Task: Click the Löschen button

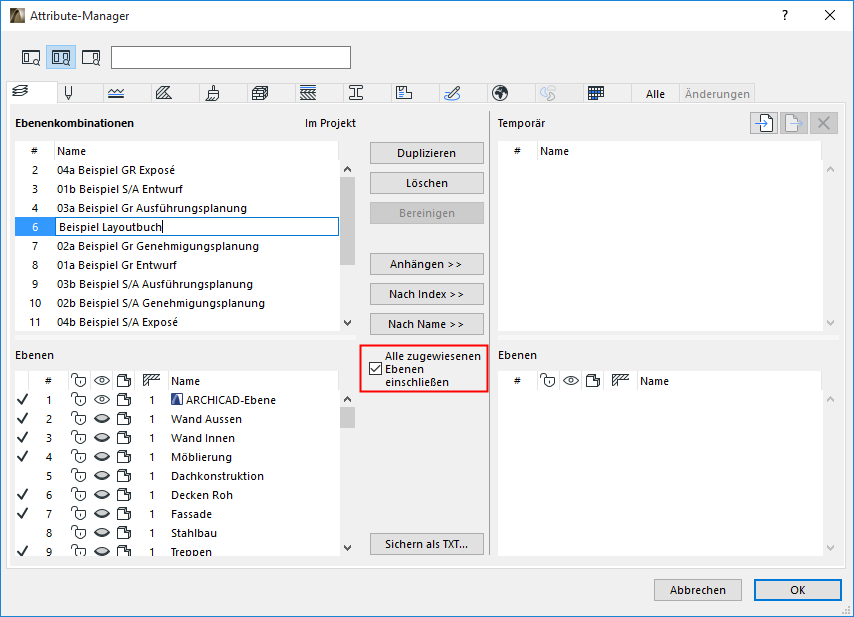Action: pos(426,183)
